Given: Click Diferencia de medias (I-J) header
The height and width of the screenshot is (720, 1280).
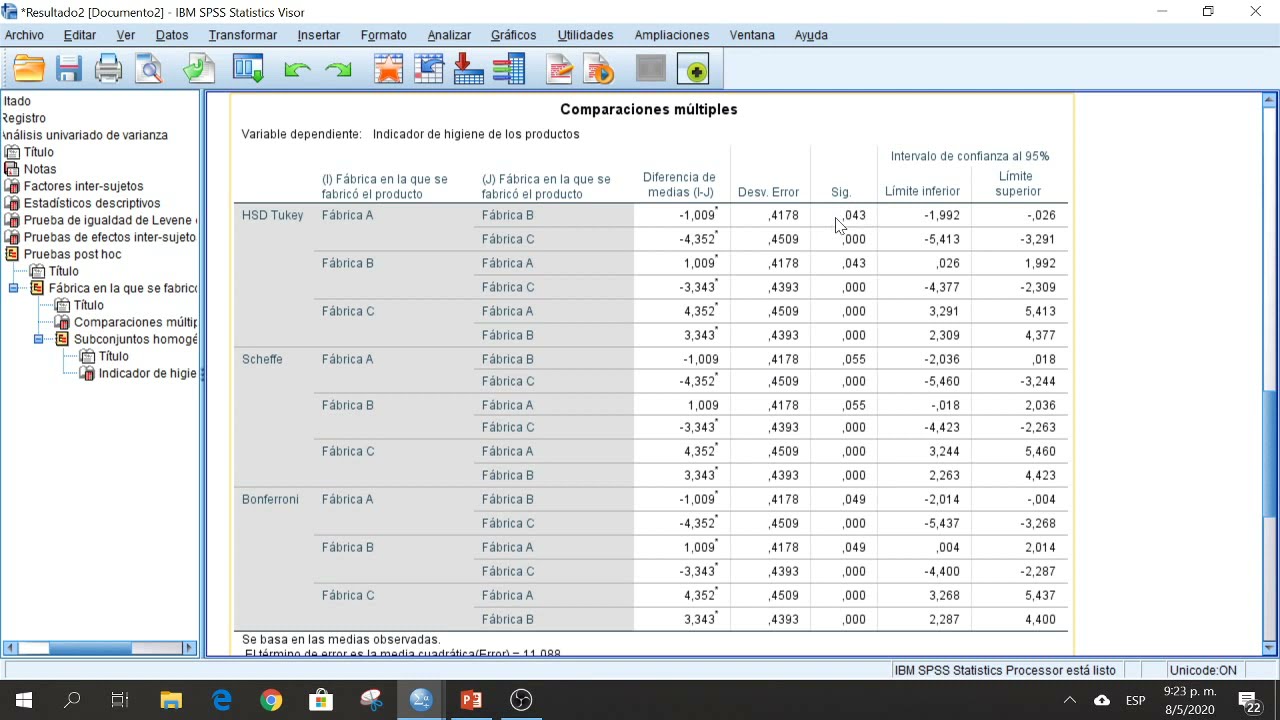Looking at the screenshot, I should (x=679, y=185).
